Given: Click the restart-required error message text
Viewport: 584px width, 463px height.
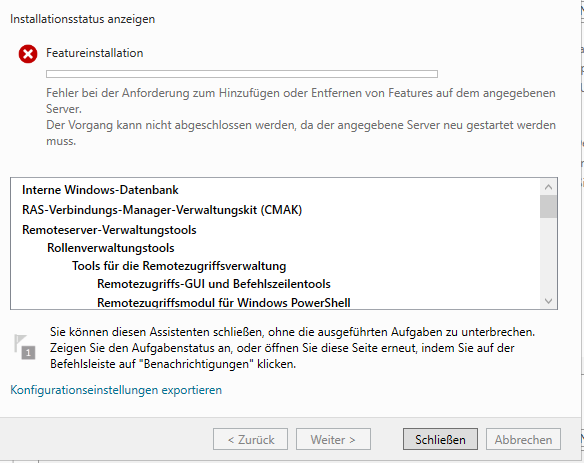Looking at the screenshot, I should pyautogui.click(x=301, y=133).
